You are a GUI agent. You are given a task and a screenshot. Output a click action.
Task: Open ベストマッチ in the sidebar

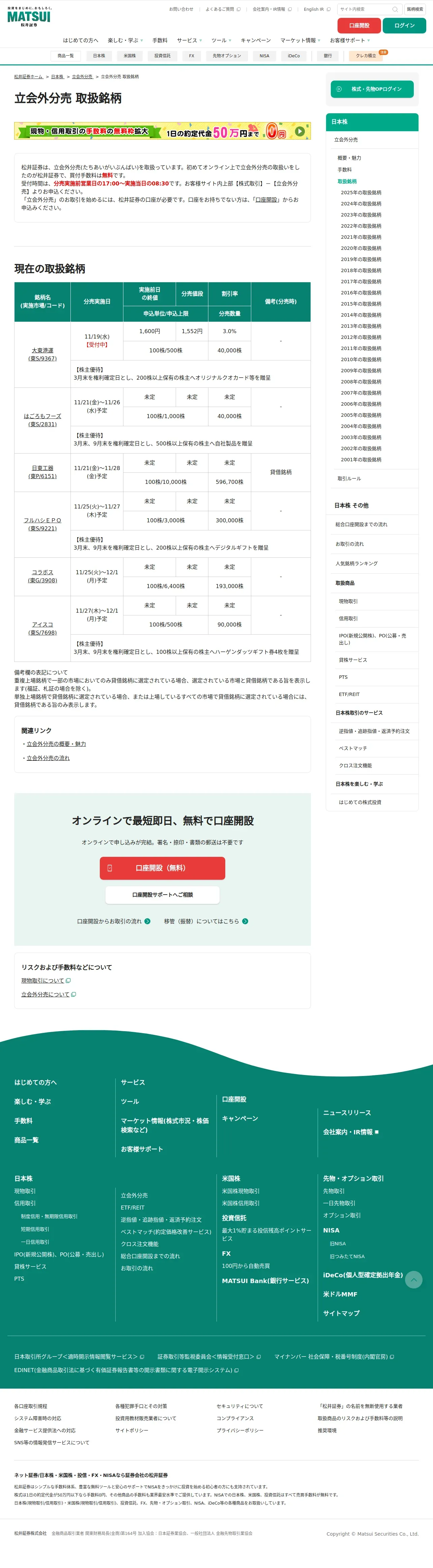353,748
